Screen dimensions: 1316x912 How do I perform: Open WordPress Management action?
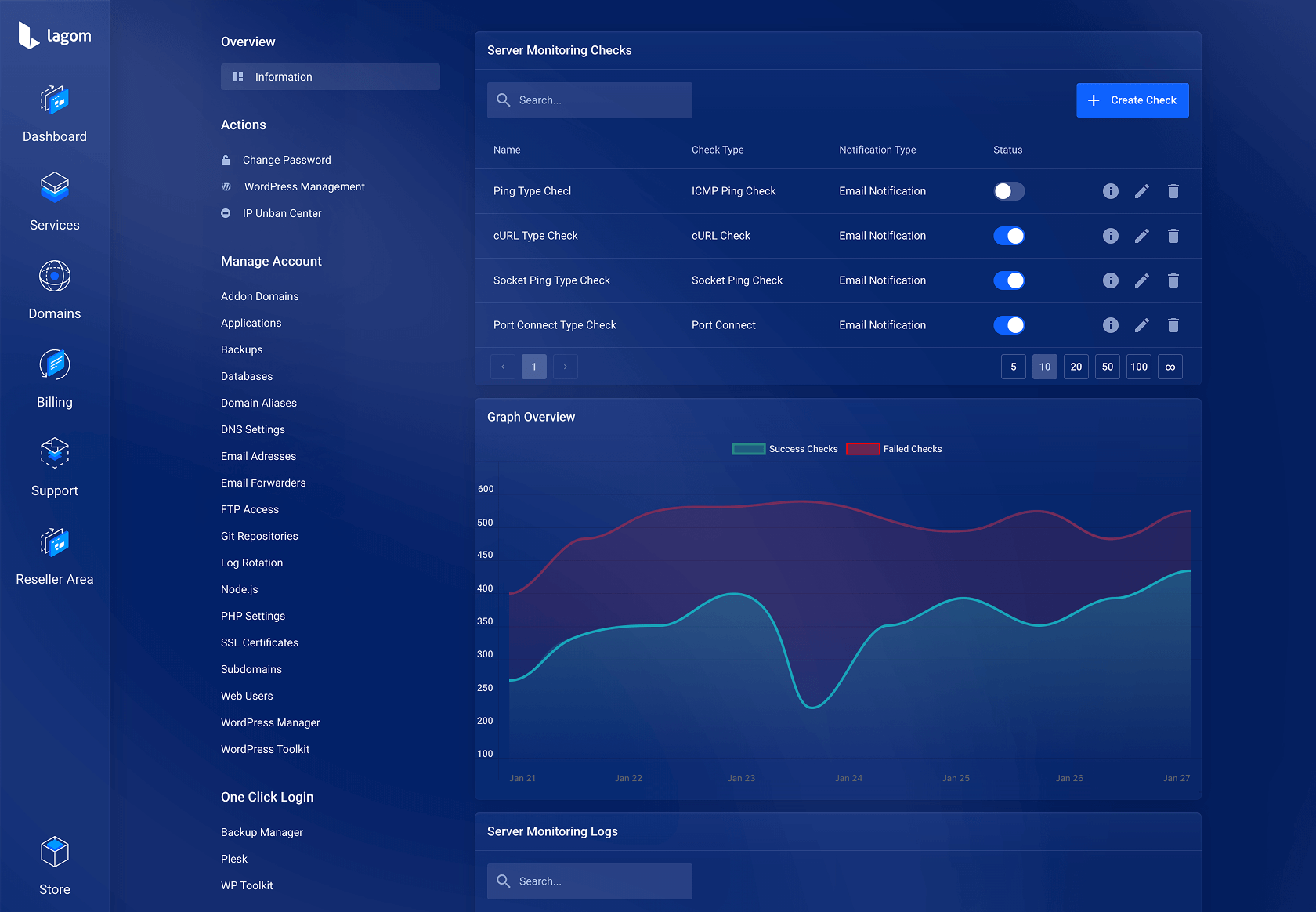coord(305,186)
